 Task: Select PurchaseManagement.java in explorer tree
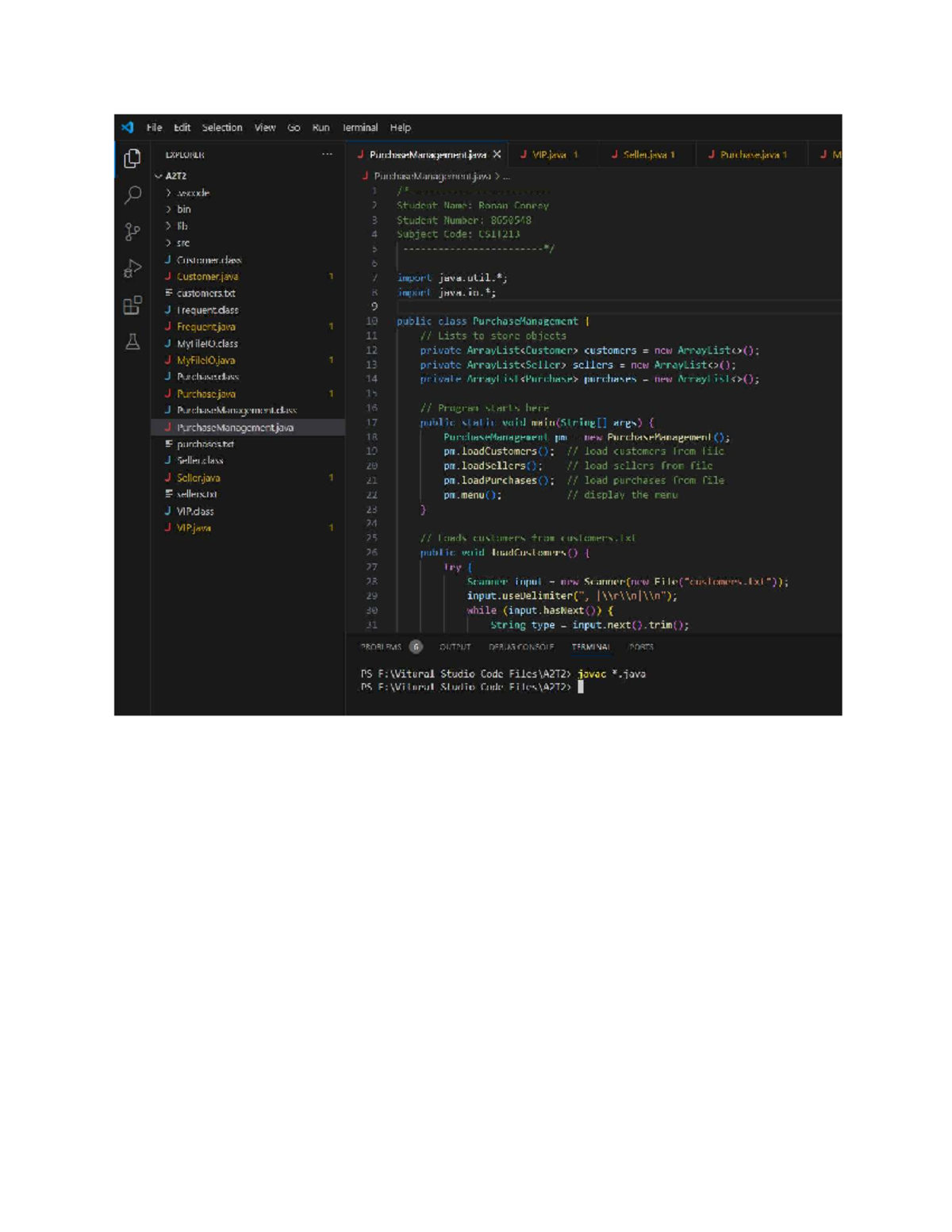tap(248, 428)
